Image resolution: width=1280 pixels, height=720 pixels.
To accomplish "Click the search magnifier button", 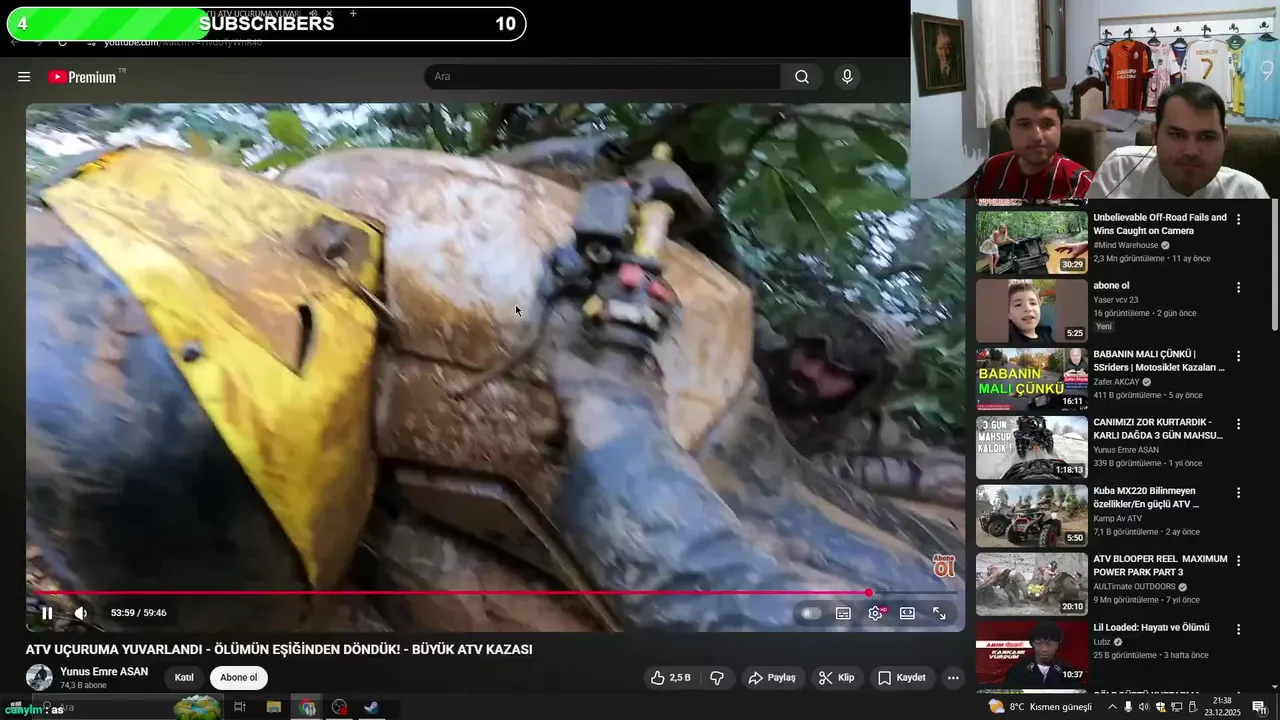I will point(802,77).
